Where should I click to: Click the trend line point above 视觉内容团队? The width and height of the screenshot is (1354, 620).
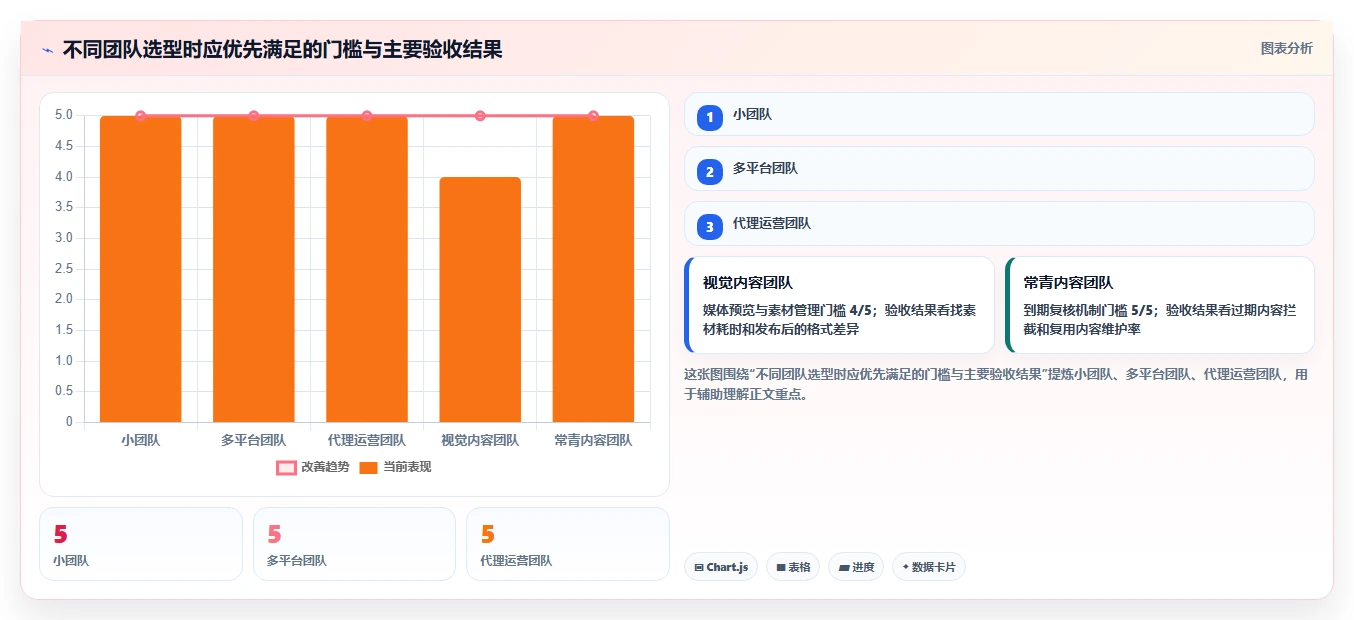click(x=480, y=116)
